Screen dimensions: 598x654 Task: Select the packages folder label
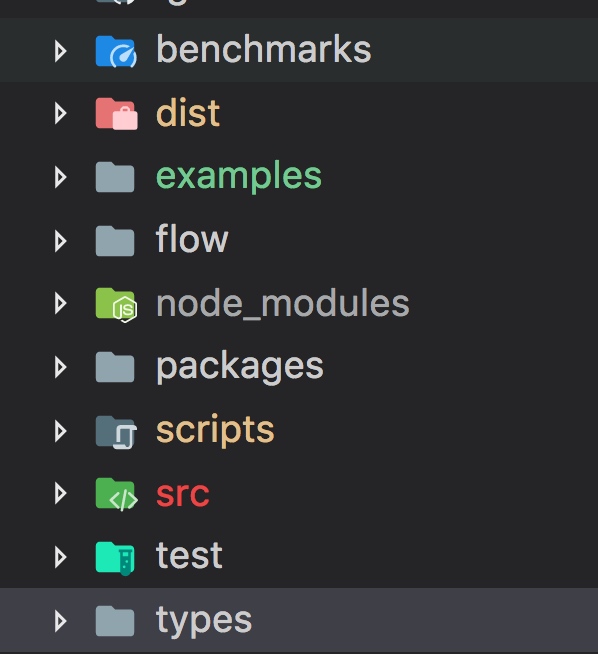239,367
